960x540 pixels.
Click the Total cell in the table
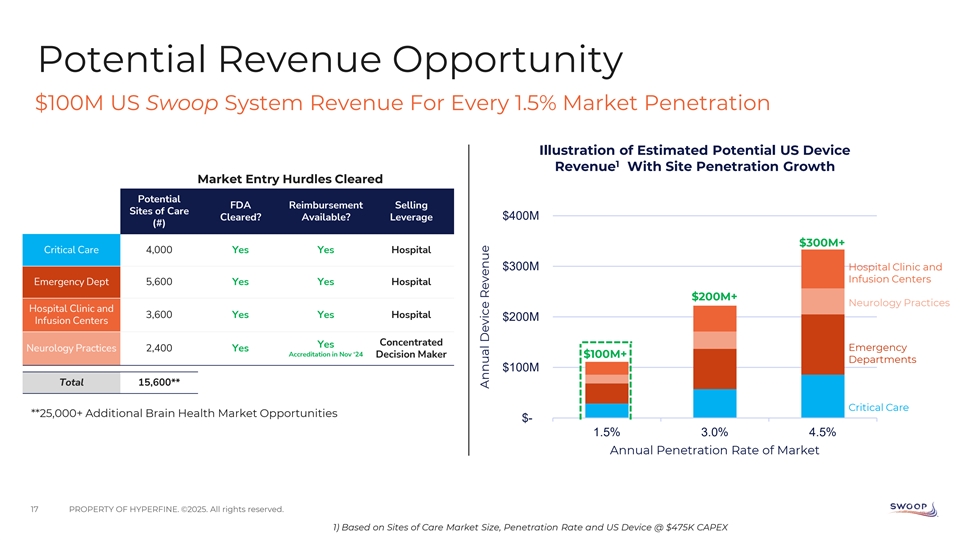(x=71, y=382)
